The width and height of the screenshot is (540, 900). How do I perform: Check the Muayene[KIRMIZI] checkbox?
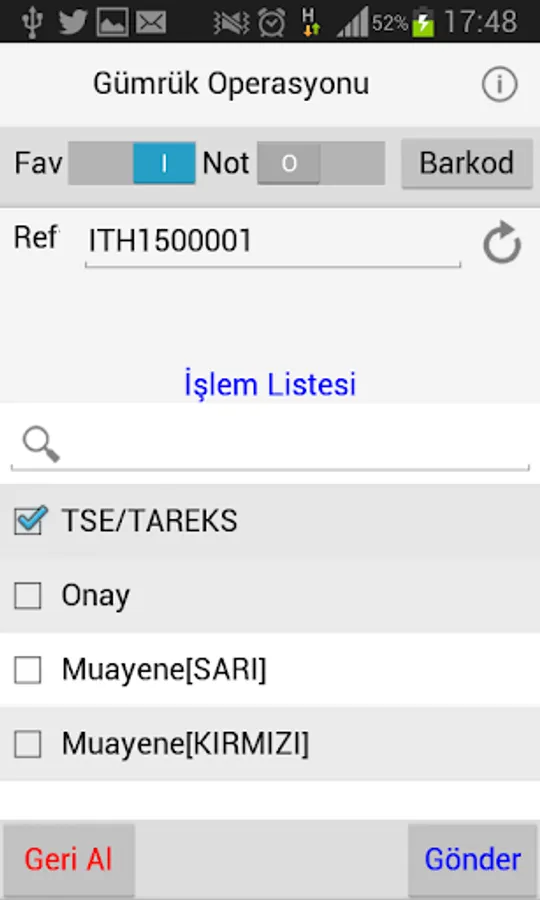click(x=28, y=744)
